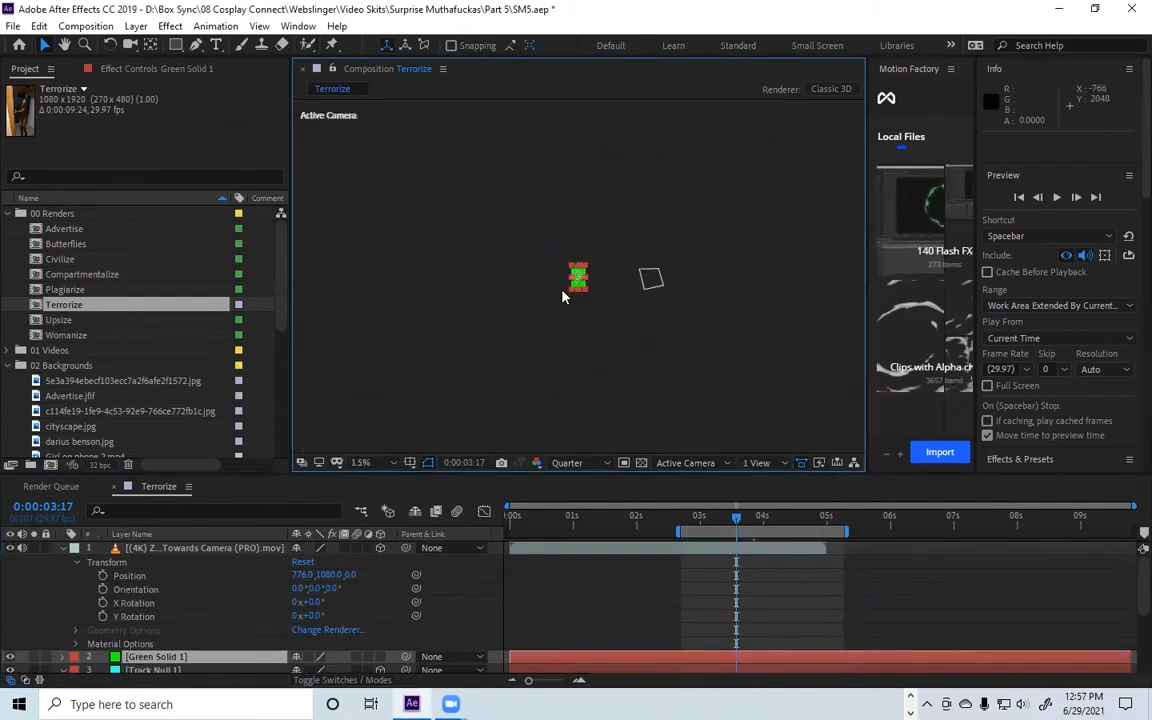Click the Change Renderer link
Viewport: 1152px width, 720px height.
327,630
